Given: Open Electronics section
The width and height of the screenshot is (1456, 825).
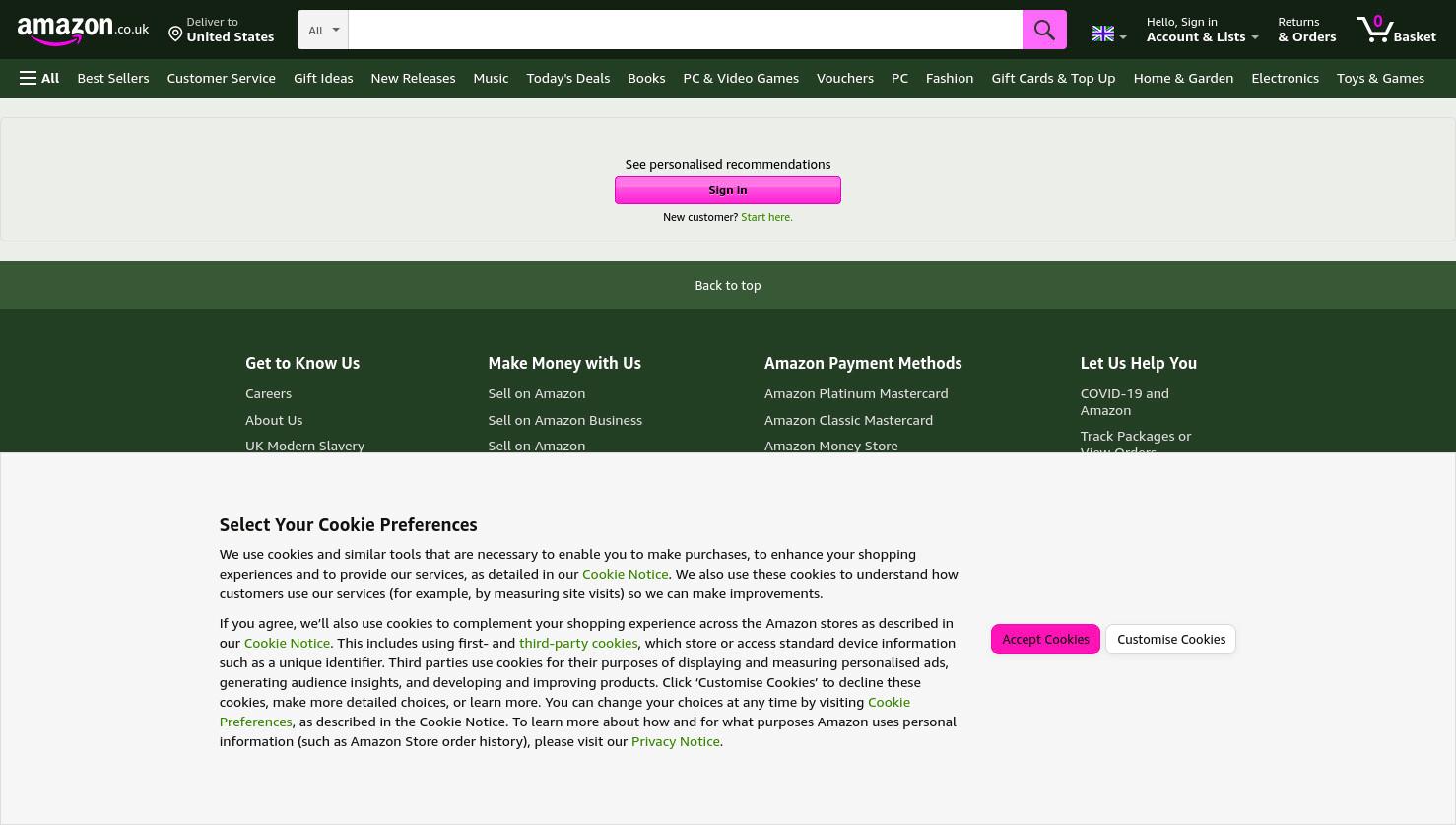Looking at the screenshot, I should [x=1285, y=78].
